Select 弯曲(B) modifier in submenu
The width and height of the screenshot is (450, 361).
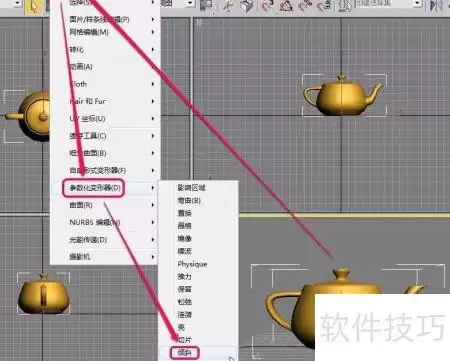click(189, 200)
